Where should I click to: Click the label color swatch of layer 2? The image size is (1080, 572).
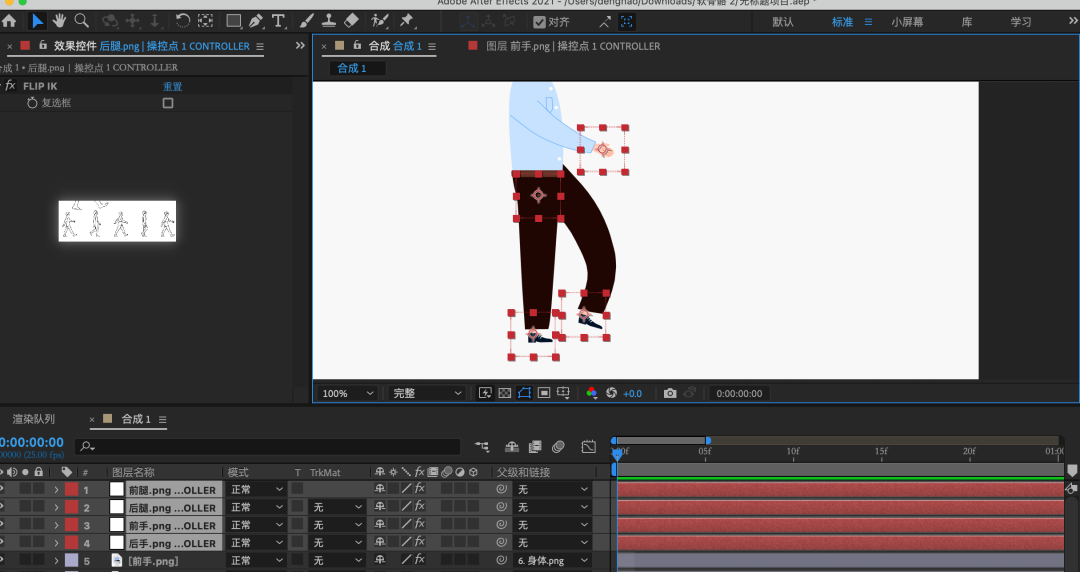71,508
